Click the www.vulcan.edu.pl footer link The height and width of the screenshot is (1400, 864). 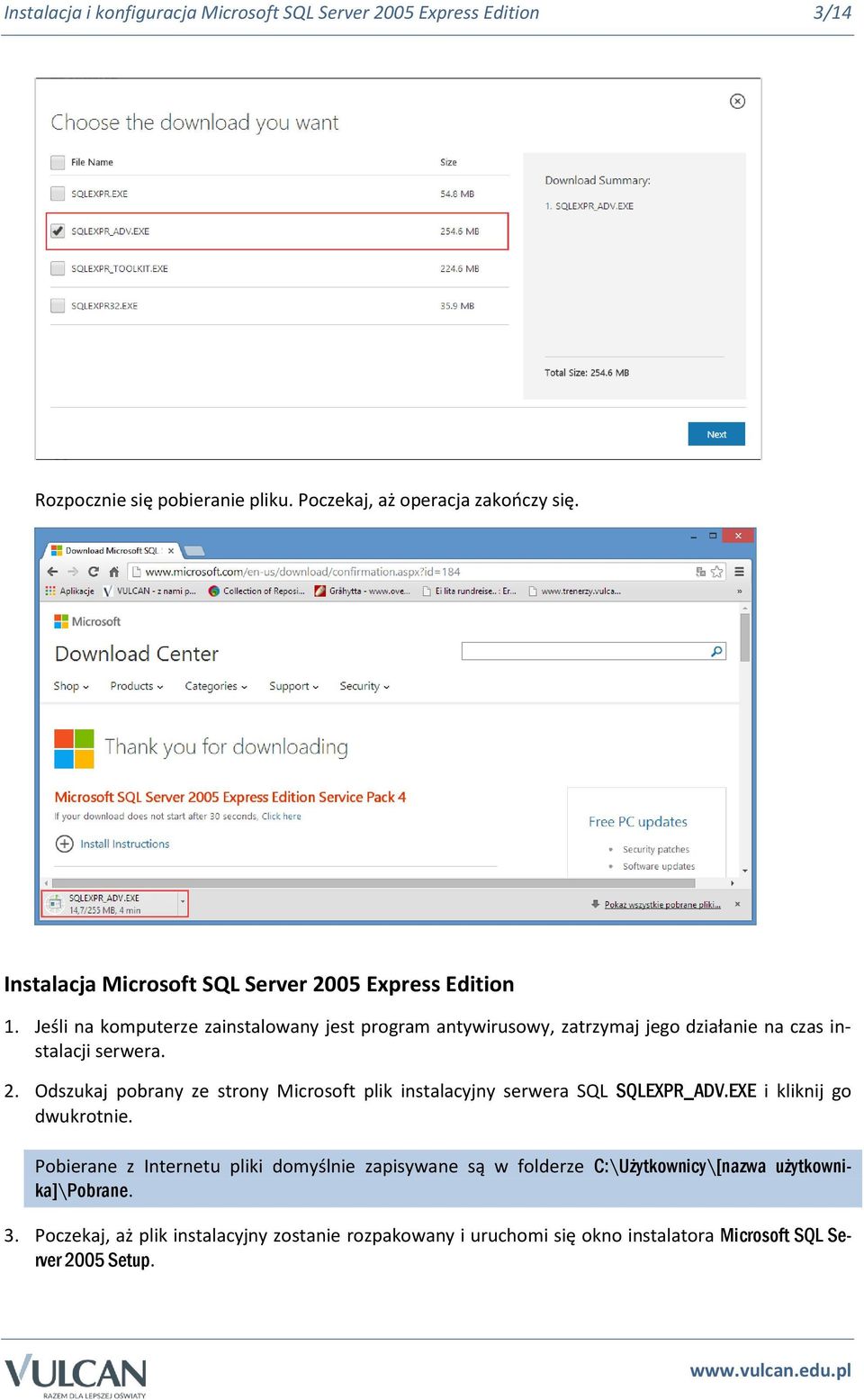click(x=770, y=1370)
